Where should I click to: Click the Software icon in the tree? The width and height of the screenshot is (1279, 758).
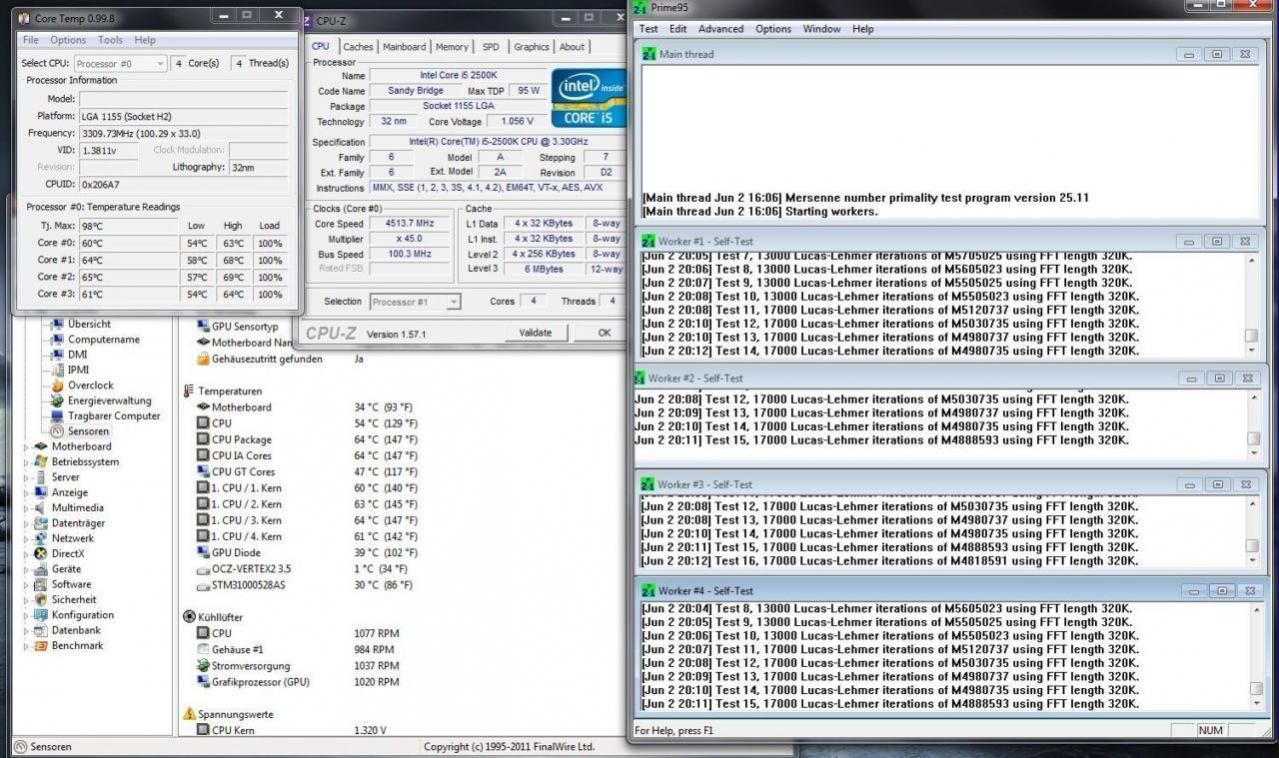(41, 584)
